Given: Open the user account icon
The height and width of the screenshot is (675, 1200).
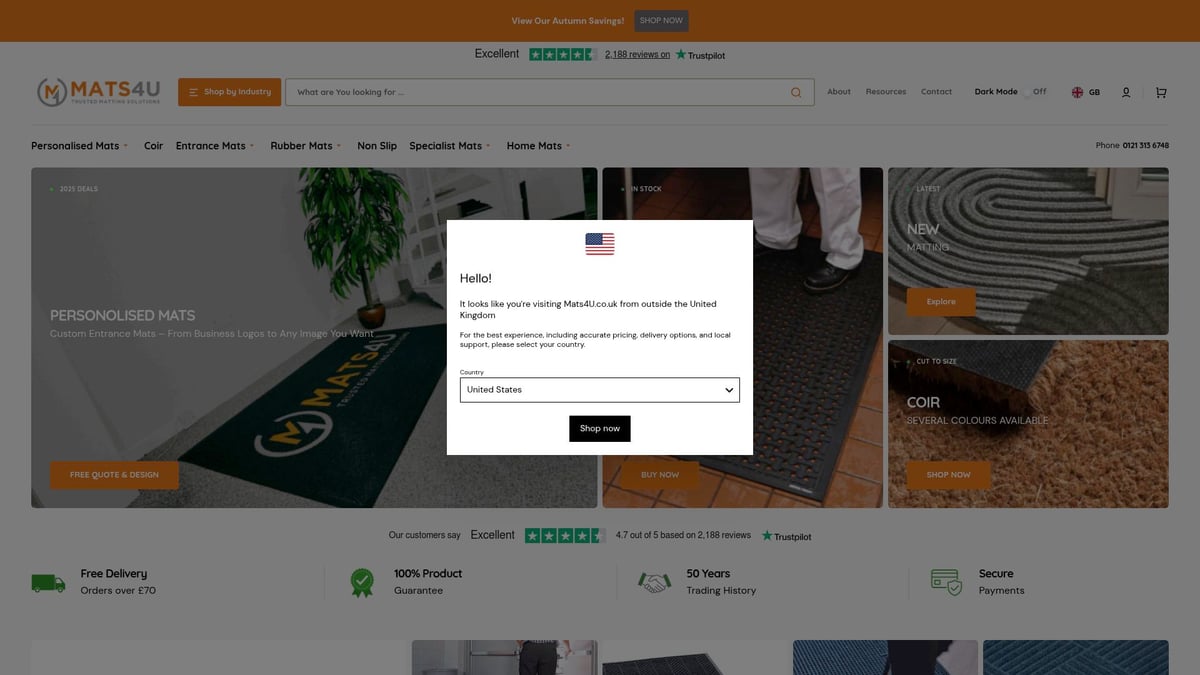Looking at the screenshot, I should tap(1126, 92).
